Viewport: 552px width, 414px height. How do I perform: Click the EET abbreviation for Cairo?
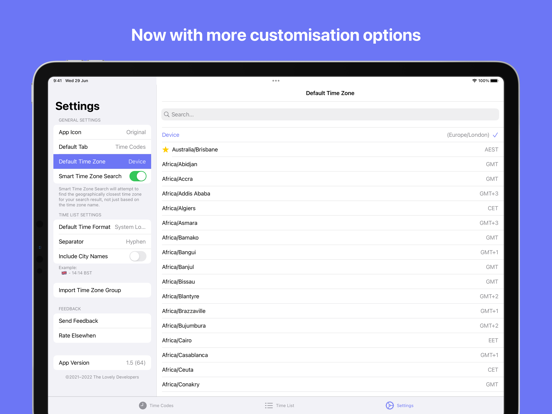[x=493, y=340]
